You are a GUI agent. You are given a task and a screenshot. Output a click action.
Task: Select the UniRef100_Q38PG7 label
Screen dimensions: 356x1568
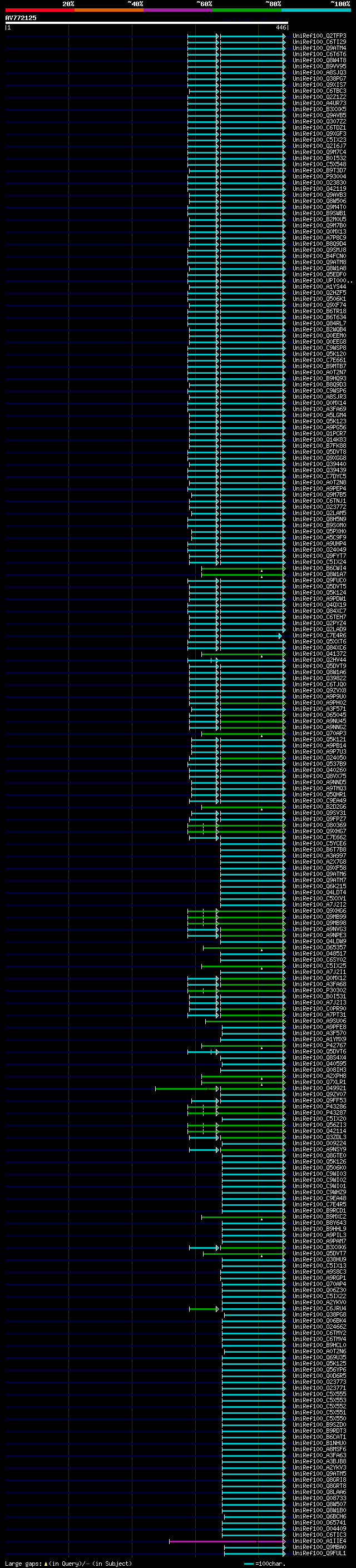[x=319, y=78]
